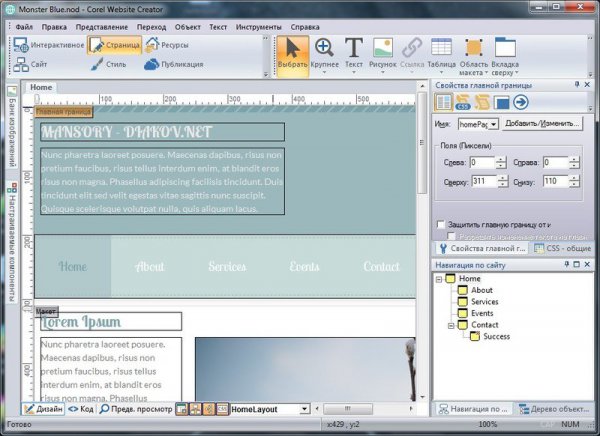Open the Инструменты menu
Viewport: 600px width, 436px height.
click(x=259, y=27)
